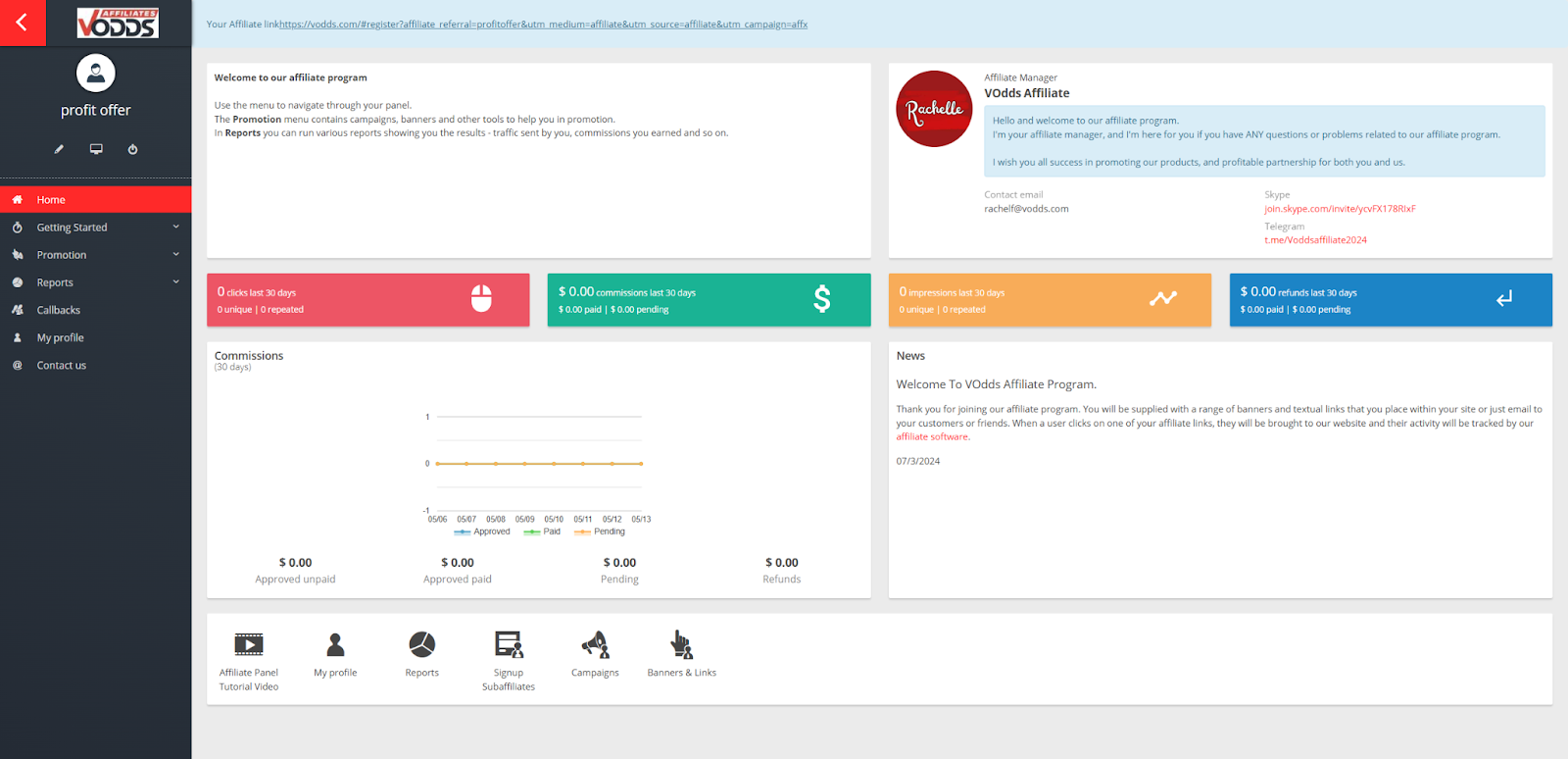Click the impressions last 30 days card

[x=1050, y=300]
